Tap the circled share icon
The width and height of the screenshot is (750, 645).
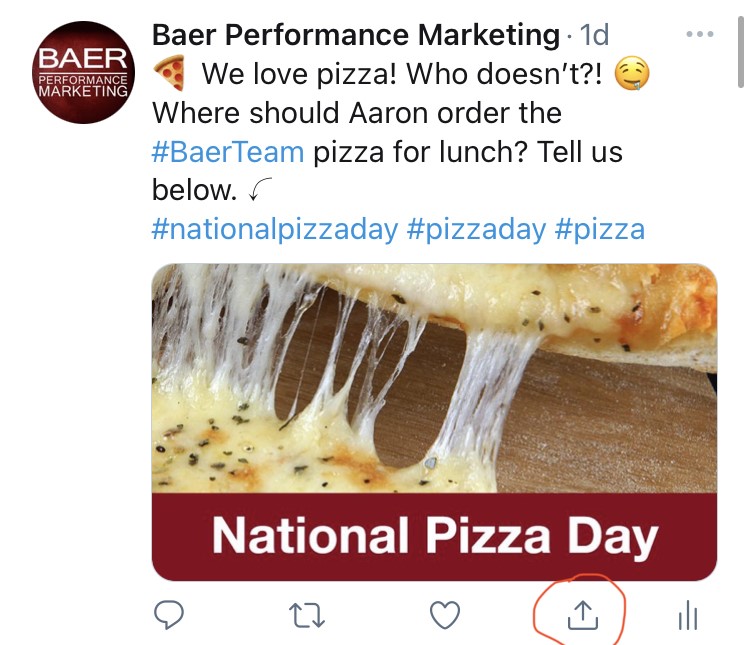[x=581, y=614]
